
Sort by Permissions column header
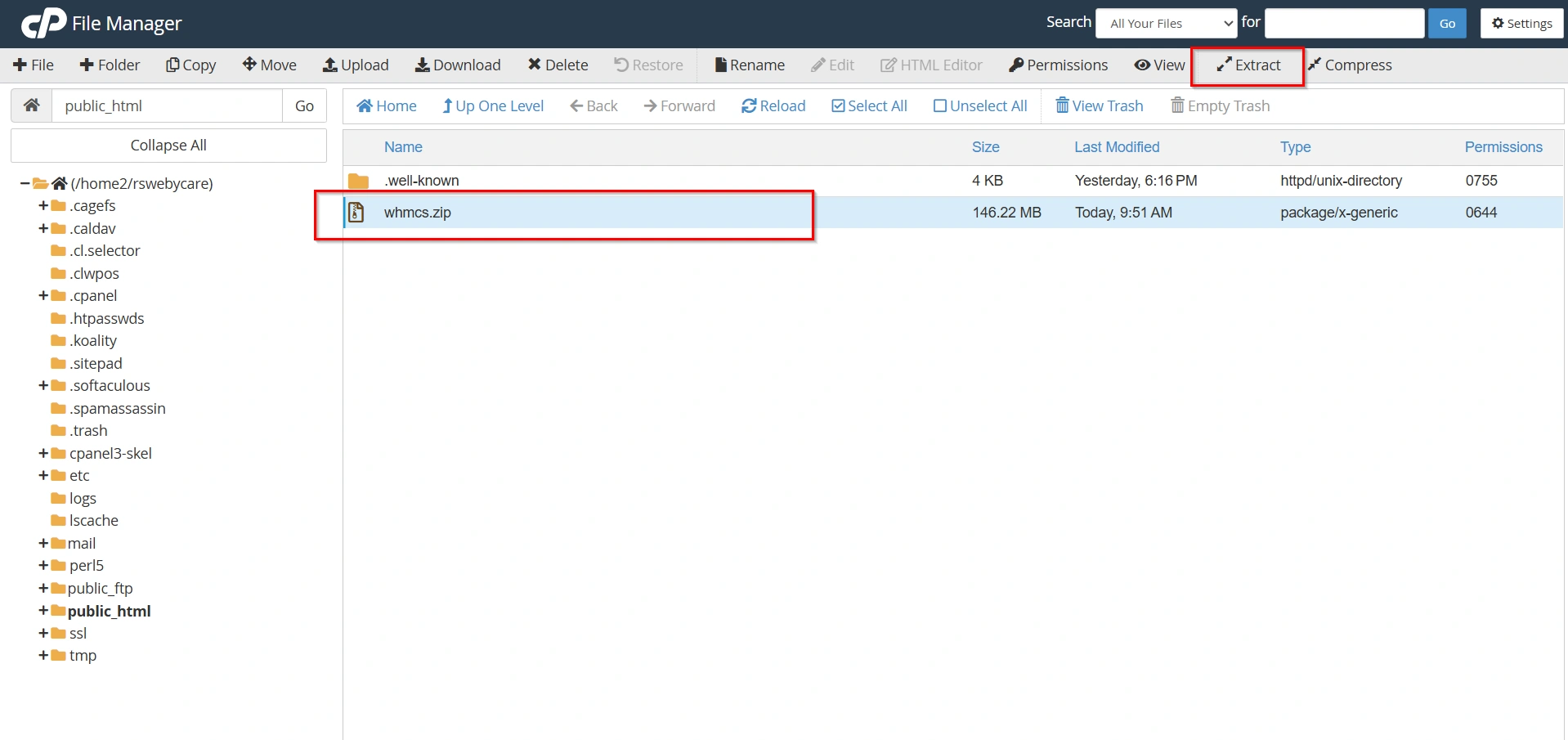[x=1503, y=147]
